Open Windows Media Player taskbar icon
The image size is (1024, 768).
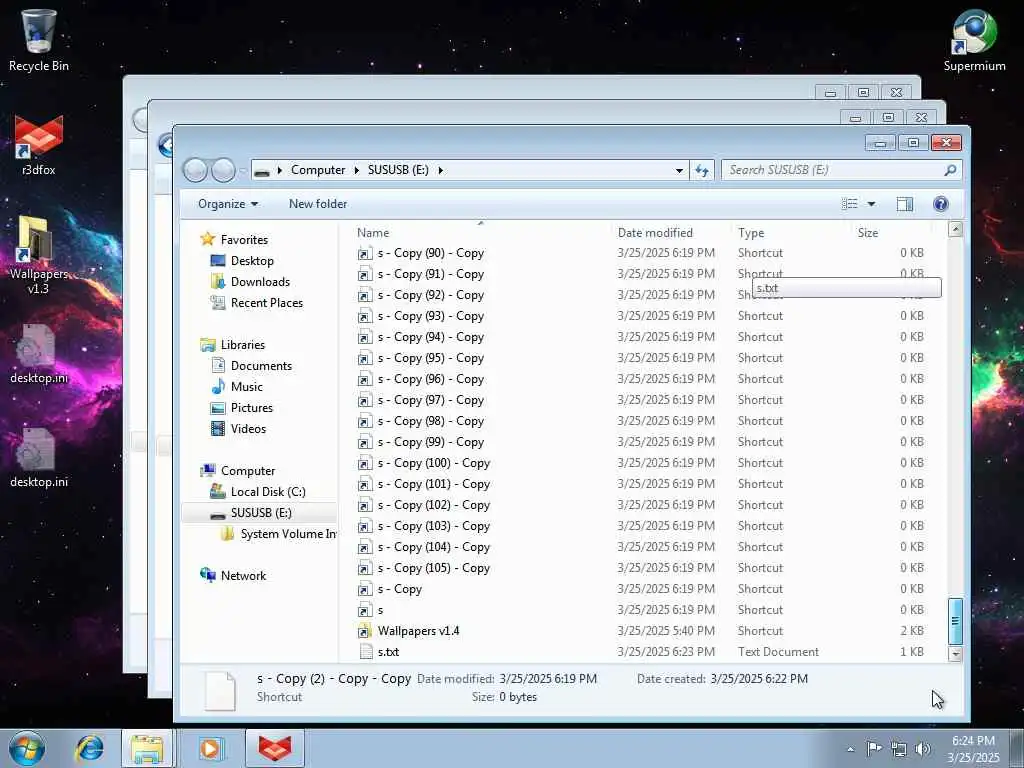tap(210, 748)
